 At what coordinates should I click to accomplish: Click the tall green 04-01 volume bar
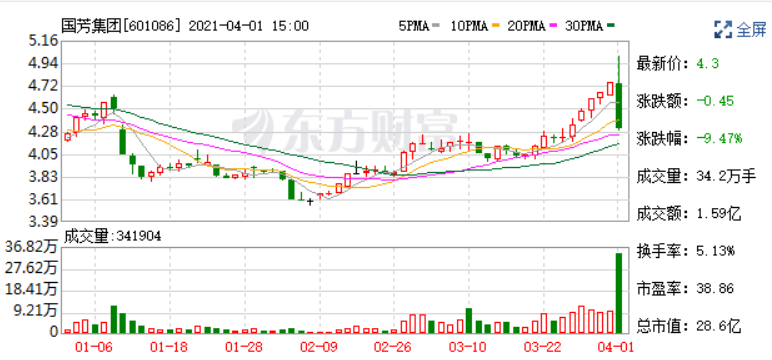(619, 293)
